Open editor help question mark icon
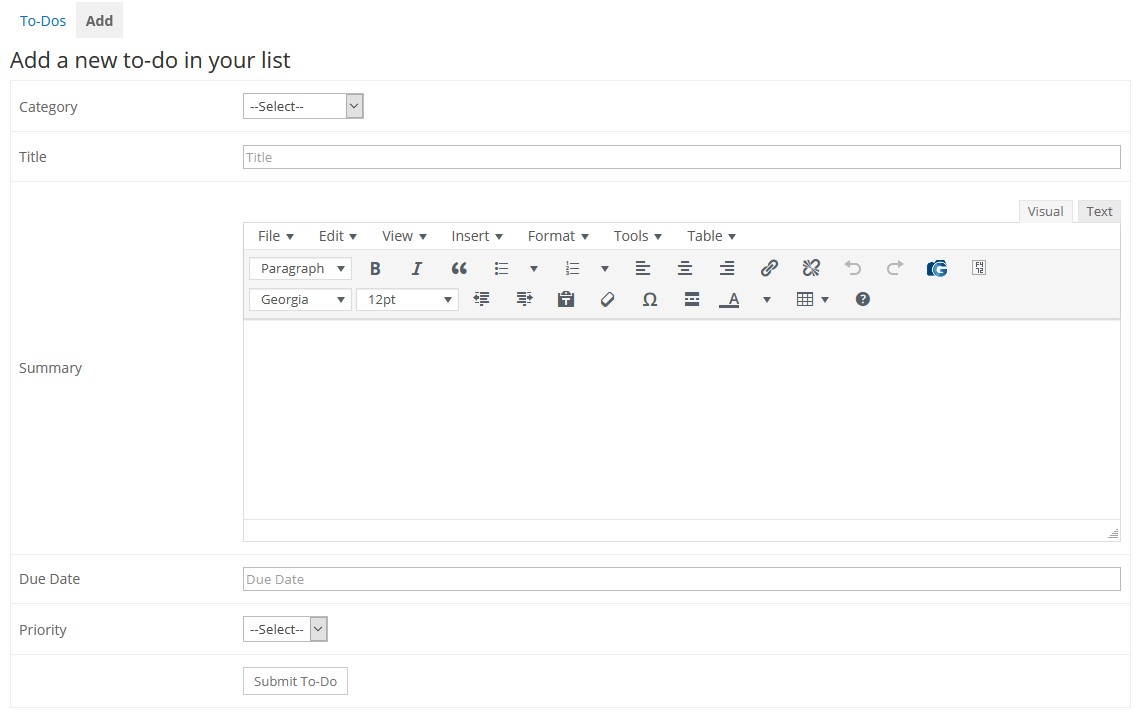This screenshot has height=719, width=1142. click(x=863, y=299)
